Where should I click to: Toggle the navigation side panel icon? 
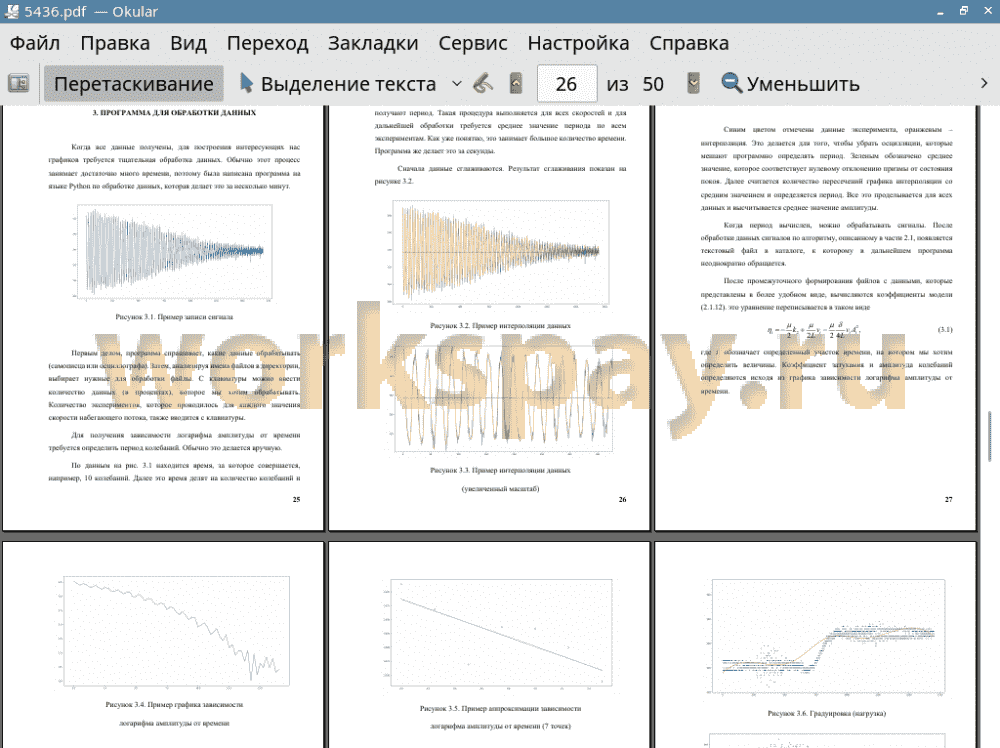[18, 84]
